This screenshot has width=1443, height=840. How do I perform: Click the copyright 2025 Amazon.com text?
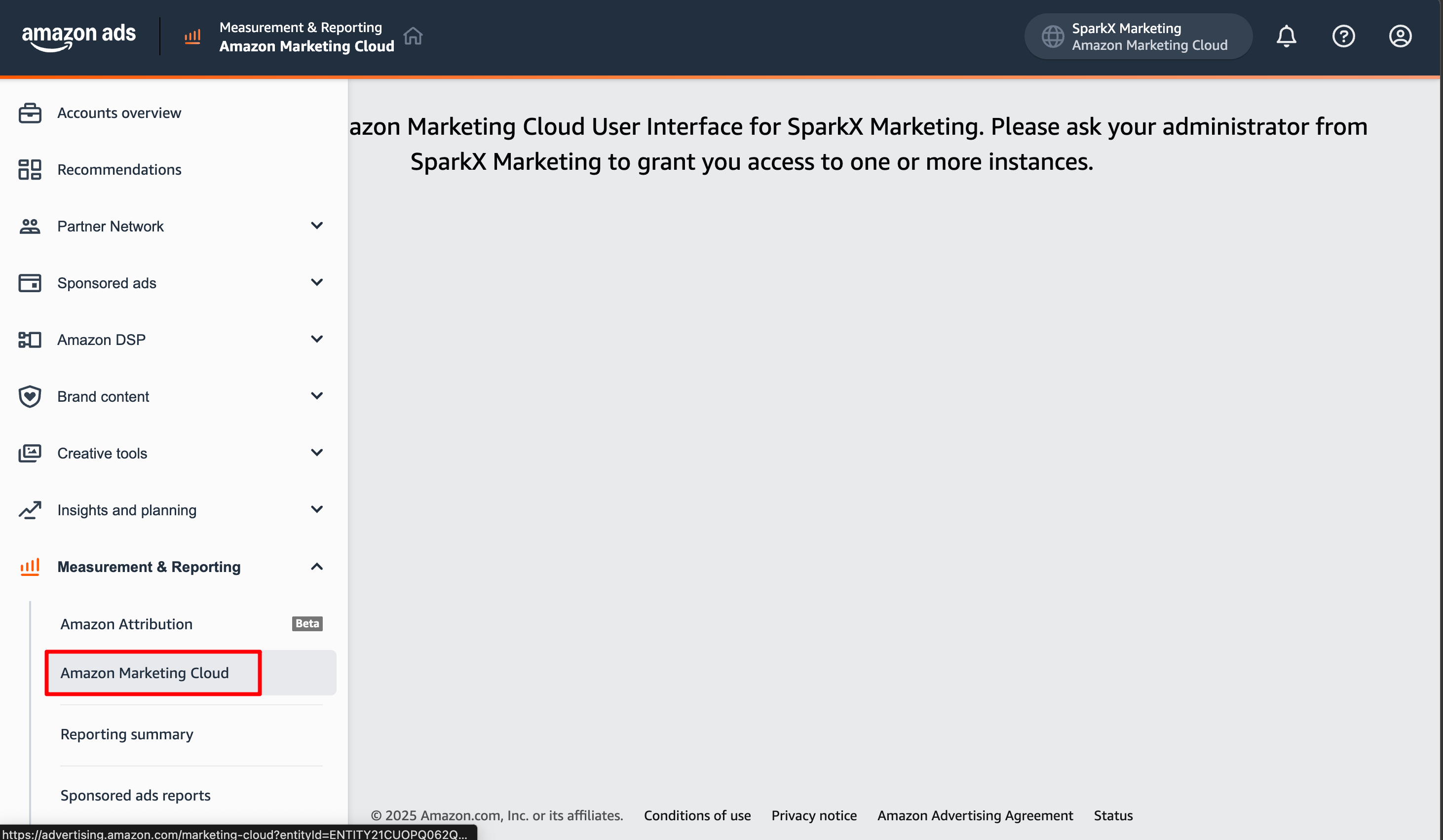coord(496,815)
